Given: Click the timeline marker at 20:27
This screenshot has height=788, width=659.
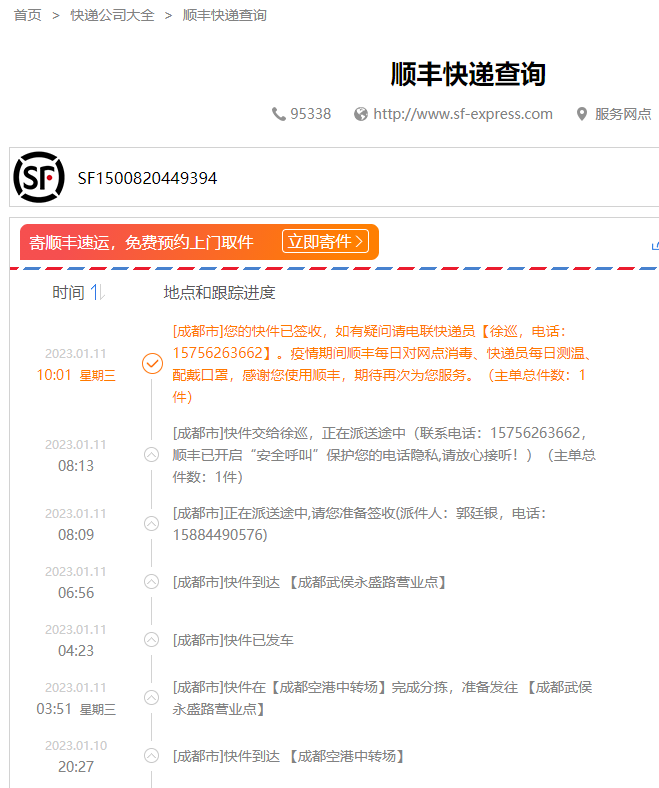Looking at the screenshot, I should (151, 756).
